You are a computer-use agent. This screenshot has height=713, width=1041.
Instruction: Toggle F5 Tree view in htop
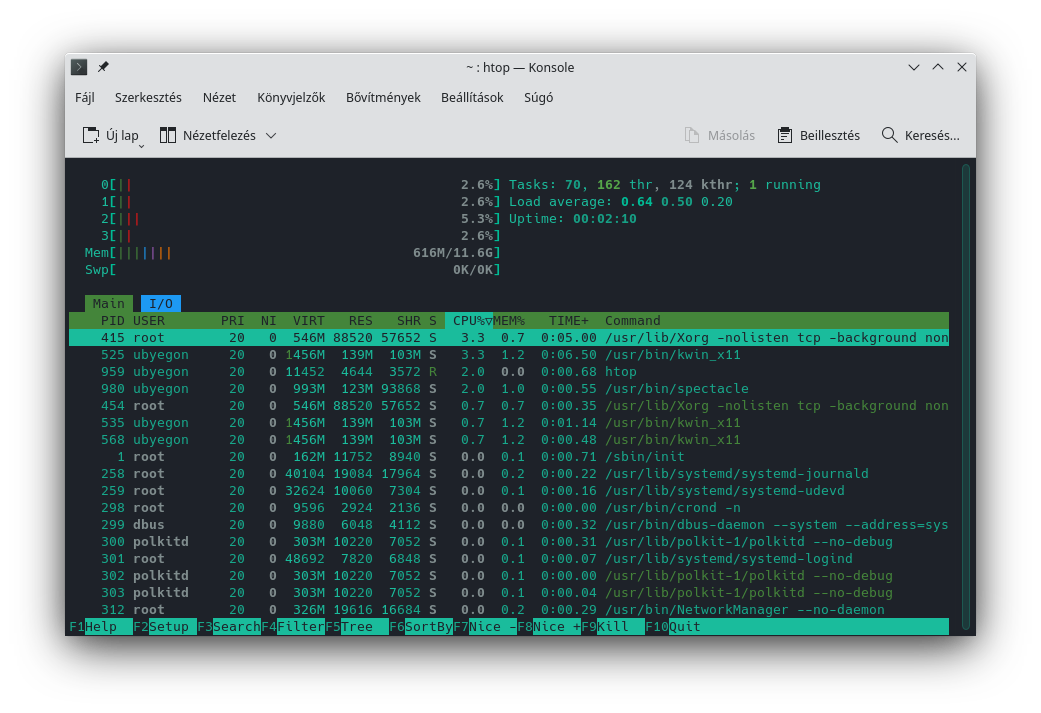point(357,627)
